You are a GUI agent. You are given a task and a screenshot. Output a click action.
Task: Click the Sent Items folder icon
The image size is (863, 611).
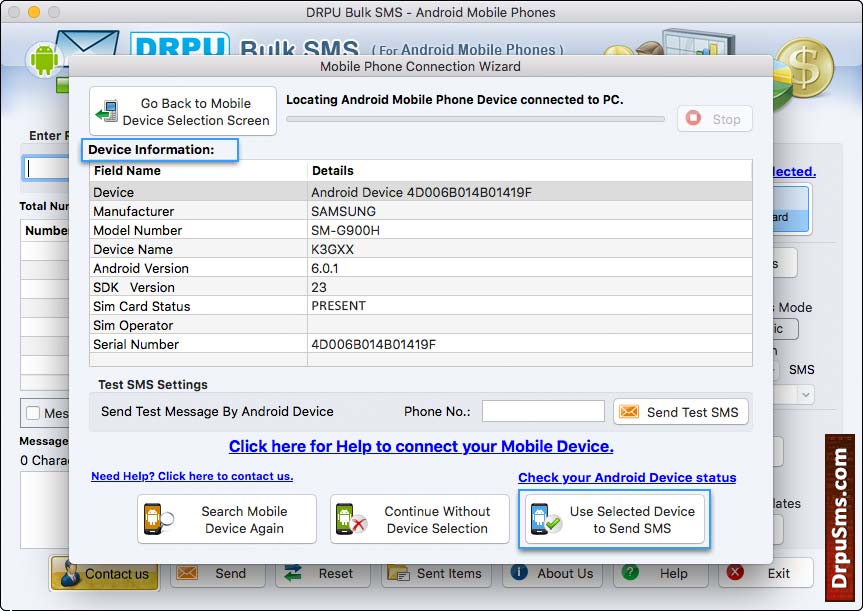[x=398, y=573]
